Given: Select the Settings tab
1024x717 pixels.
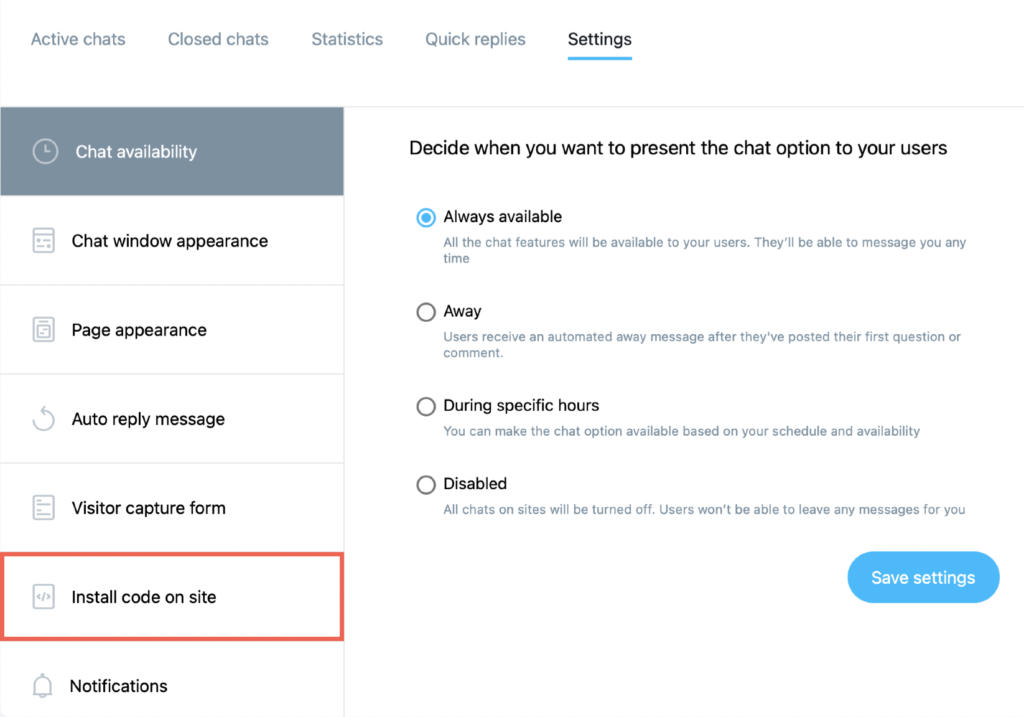Looking at the screenshot, I should click(x=600, y=39).
